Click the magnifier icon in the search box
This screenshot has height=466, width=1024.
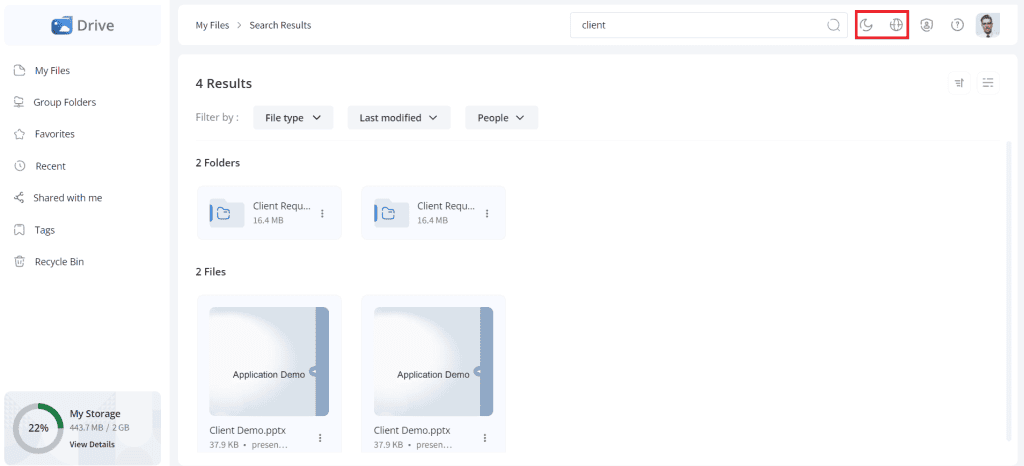point(833,25)
